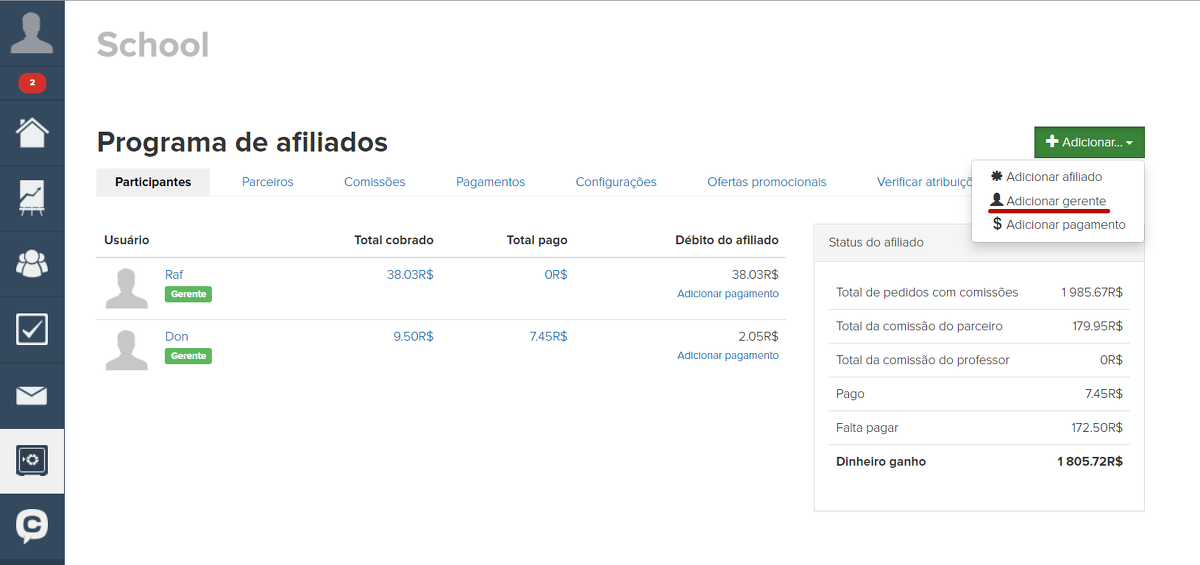This screenshot has width=1200, height=565.
Task: Go to the home icon in sidebar
Action: 32,132
